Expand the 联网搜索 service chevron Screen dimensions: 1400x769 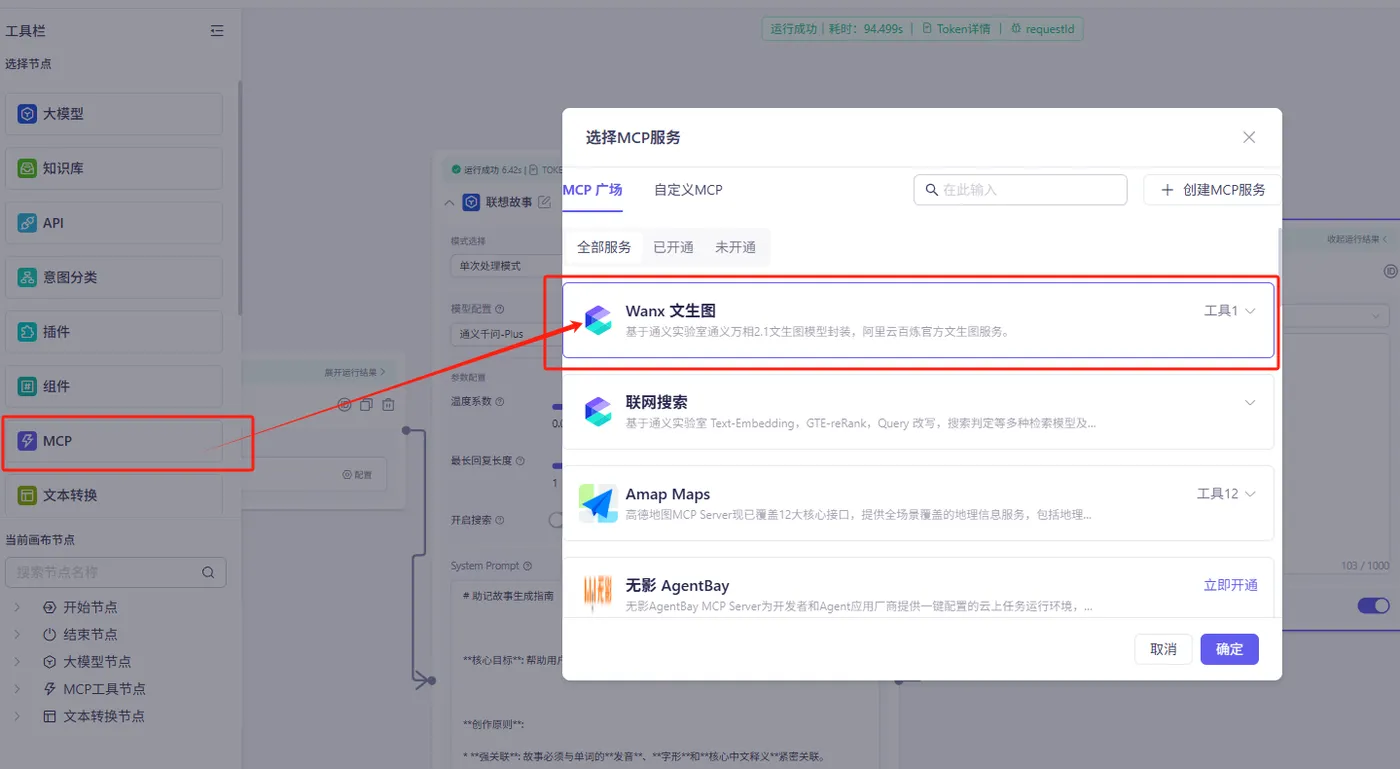[1250, 402]
